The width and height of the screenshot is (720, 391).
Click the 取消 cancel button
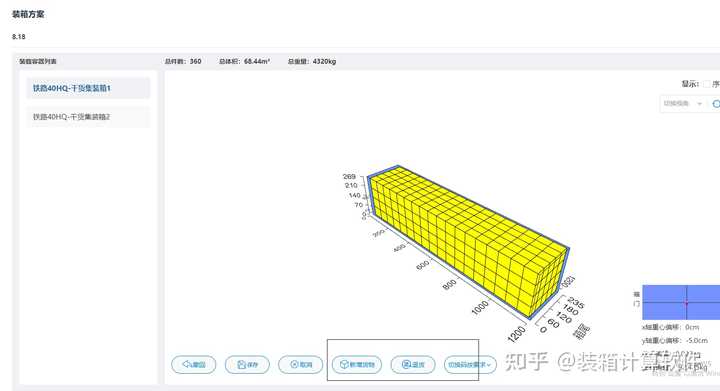point(301,364)
